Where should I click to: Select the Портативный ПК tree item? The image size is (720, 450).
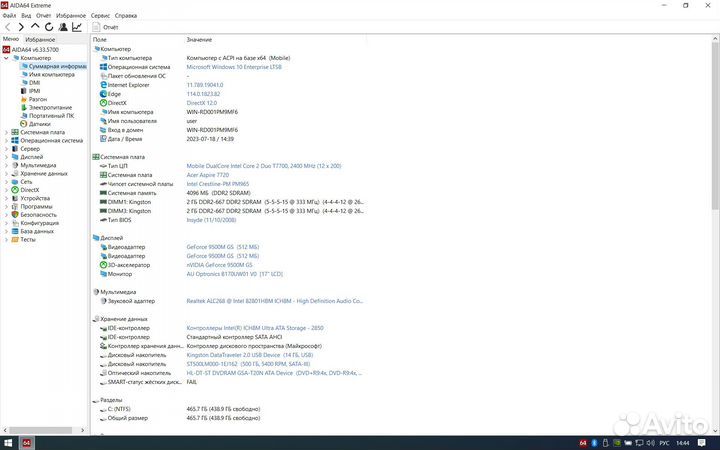[47, 116]
